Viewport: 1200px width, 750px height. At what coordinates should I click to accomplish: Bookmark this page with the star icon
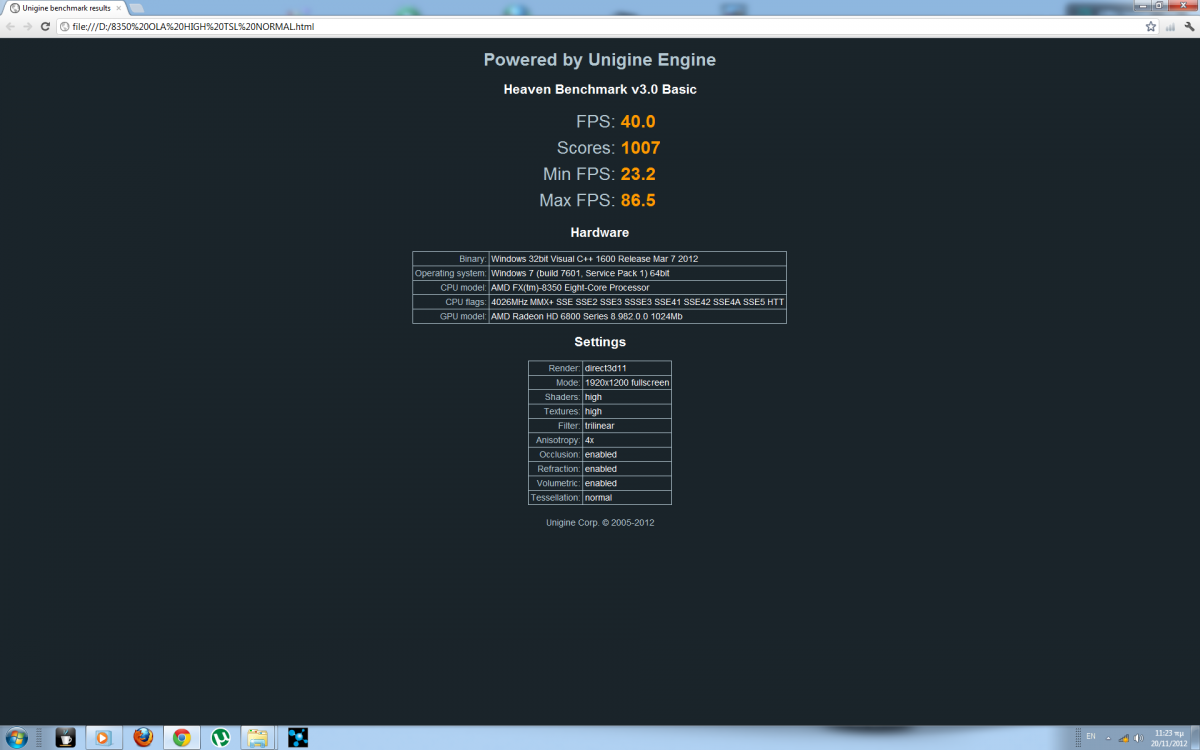click(x=1151, y=26)
